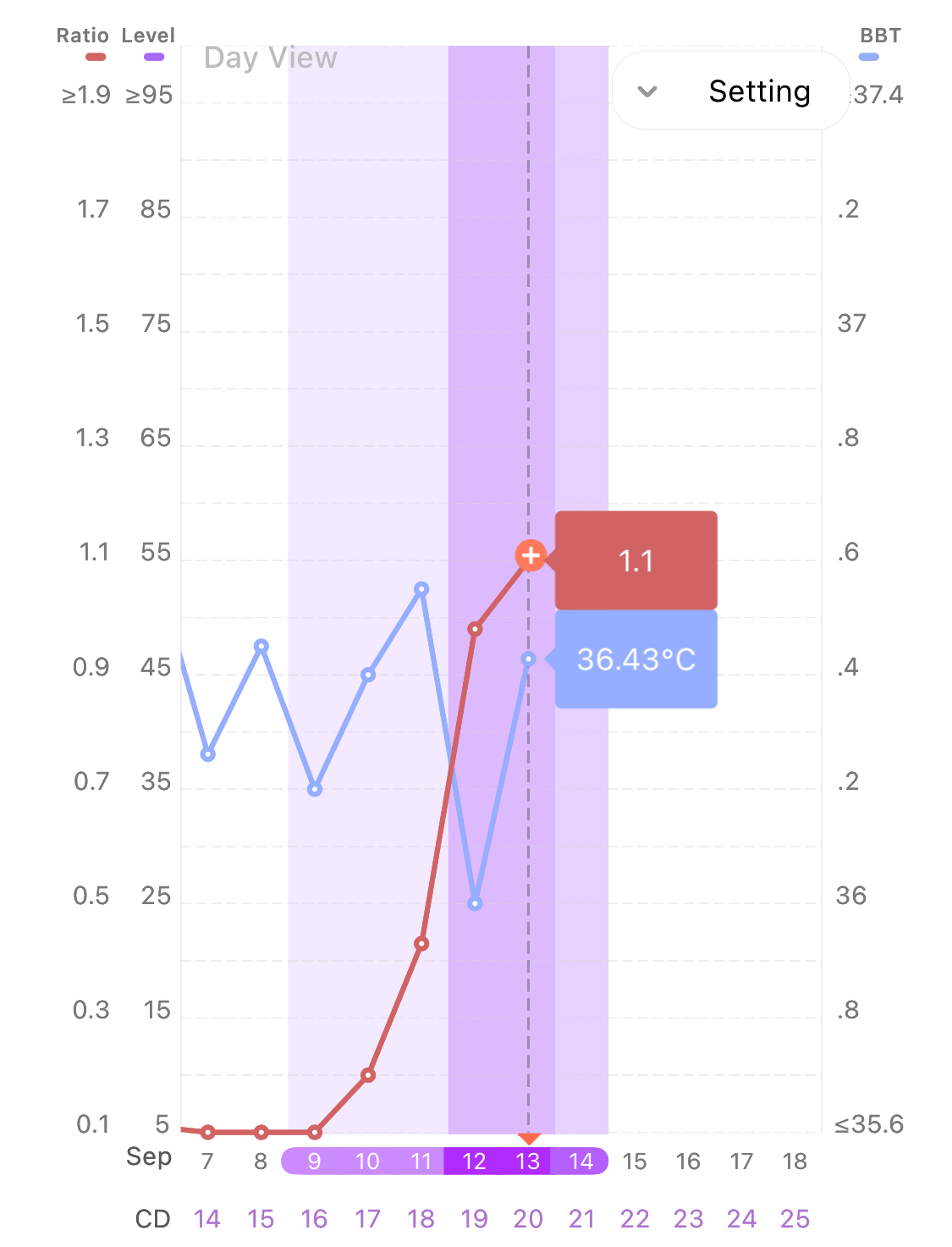The height and width of the screenshot is (1247, 952).
Task: Select the Day View label
Action: click(x=271, y=58)
